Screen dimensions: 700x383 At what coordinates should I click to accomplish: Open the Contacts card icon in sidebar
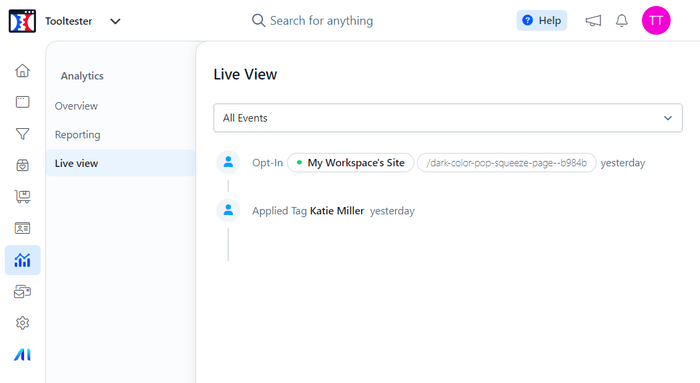22,228
